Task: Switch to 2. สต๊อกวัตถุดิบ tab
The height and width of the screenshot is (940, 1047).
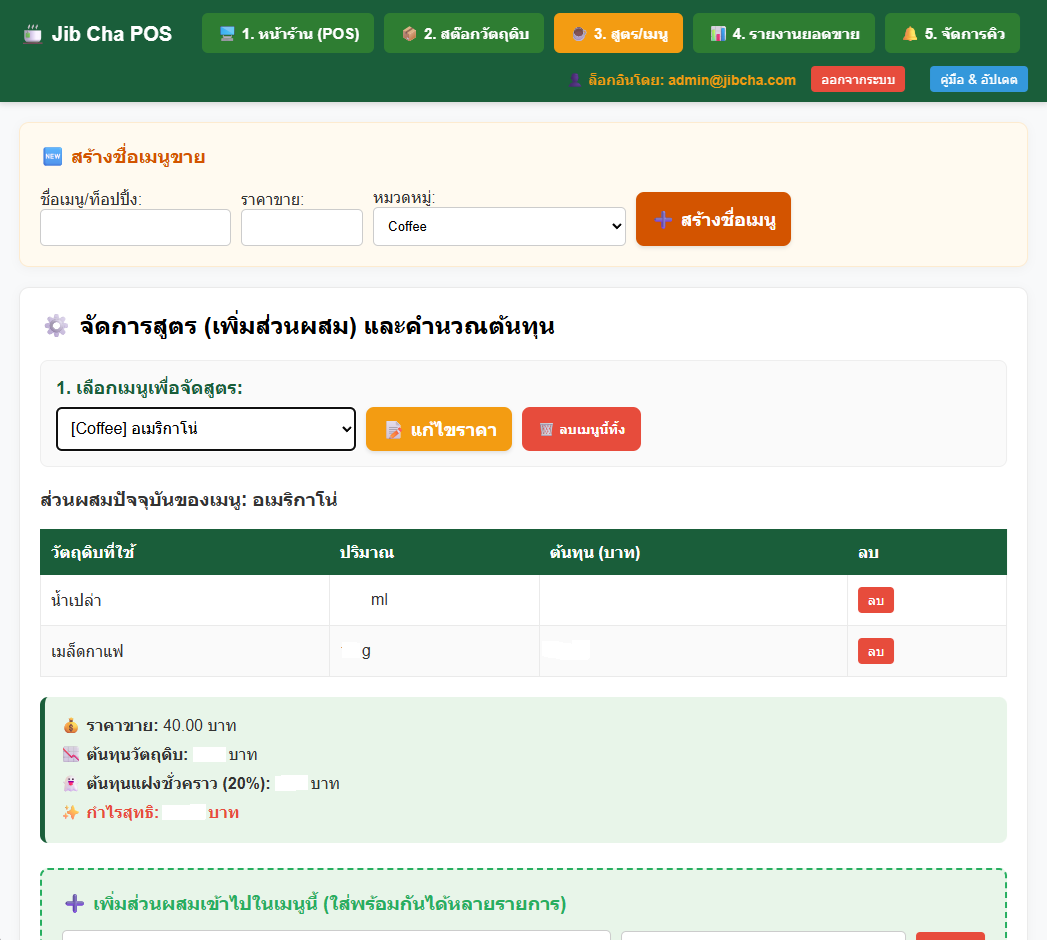Action: click(464, 33)
